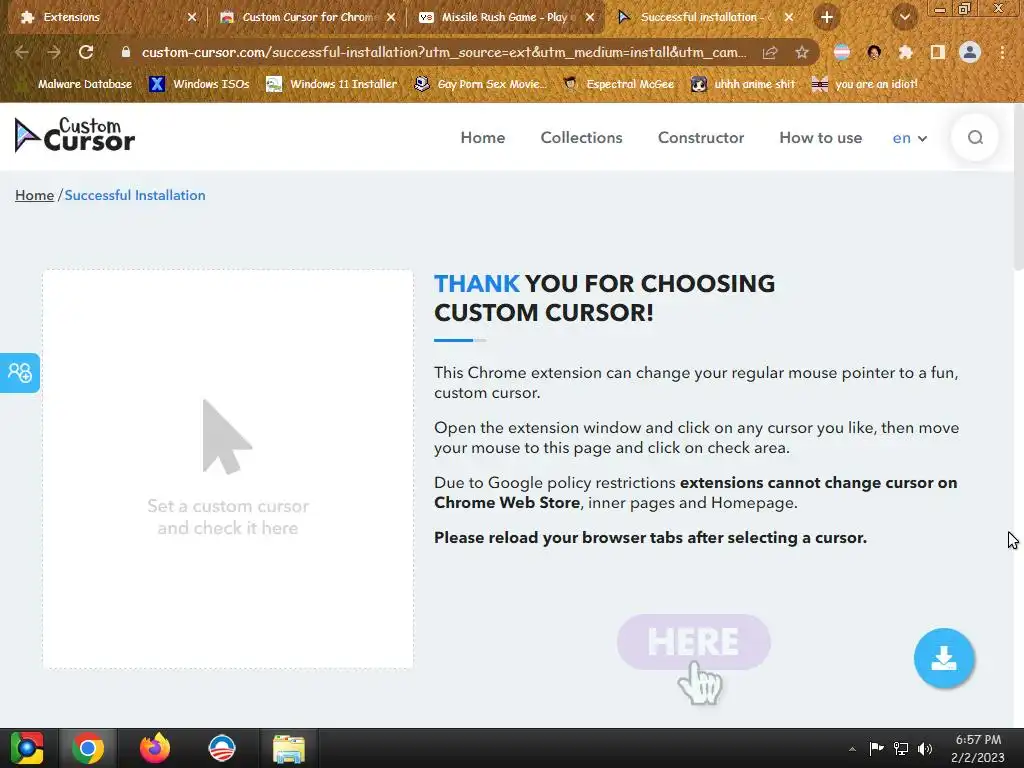Viewport: 1024px width, 768px height.
Task: Click the address bar URL field
Action: click(444, 52)
